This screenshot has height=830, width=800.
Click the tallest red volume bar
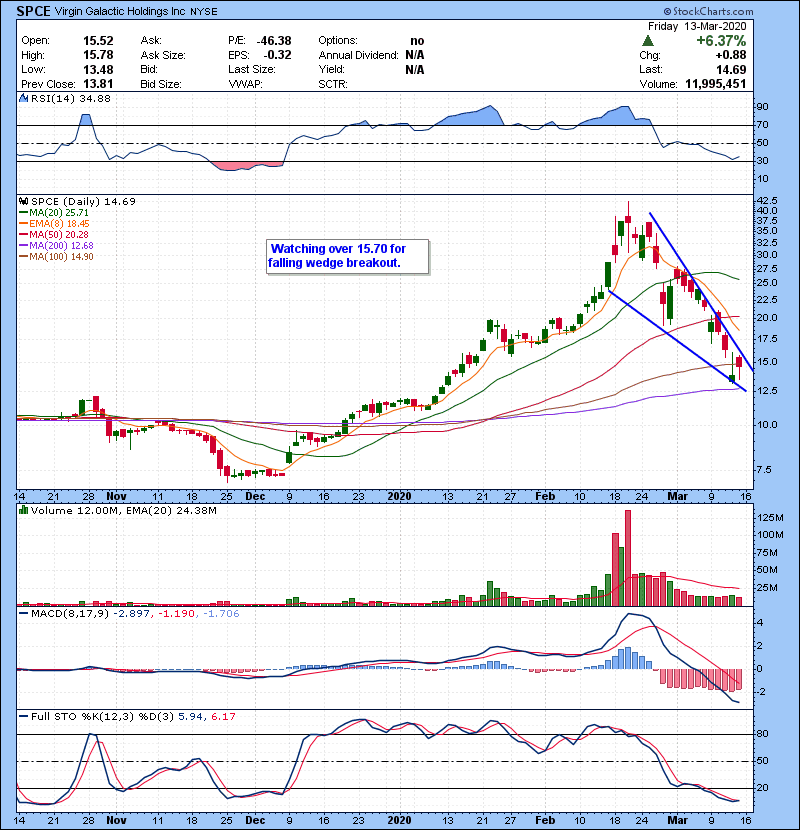tap(628, 558)
